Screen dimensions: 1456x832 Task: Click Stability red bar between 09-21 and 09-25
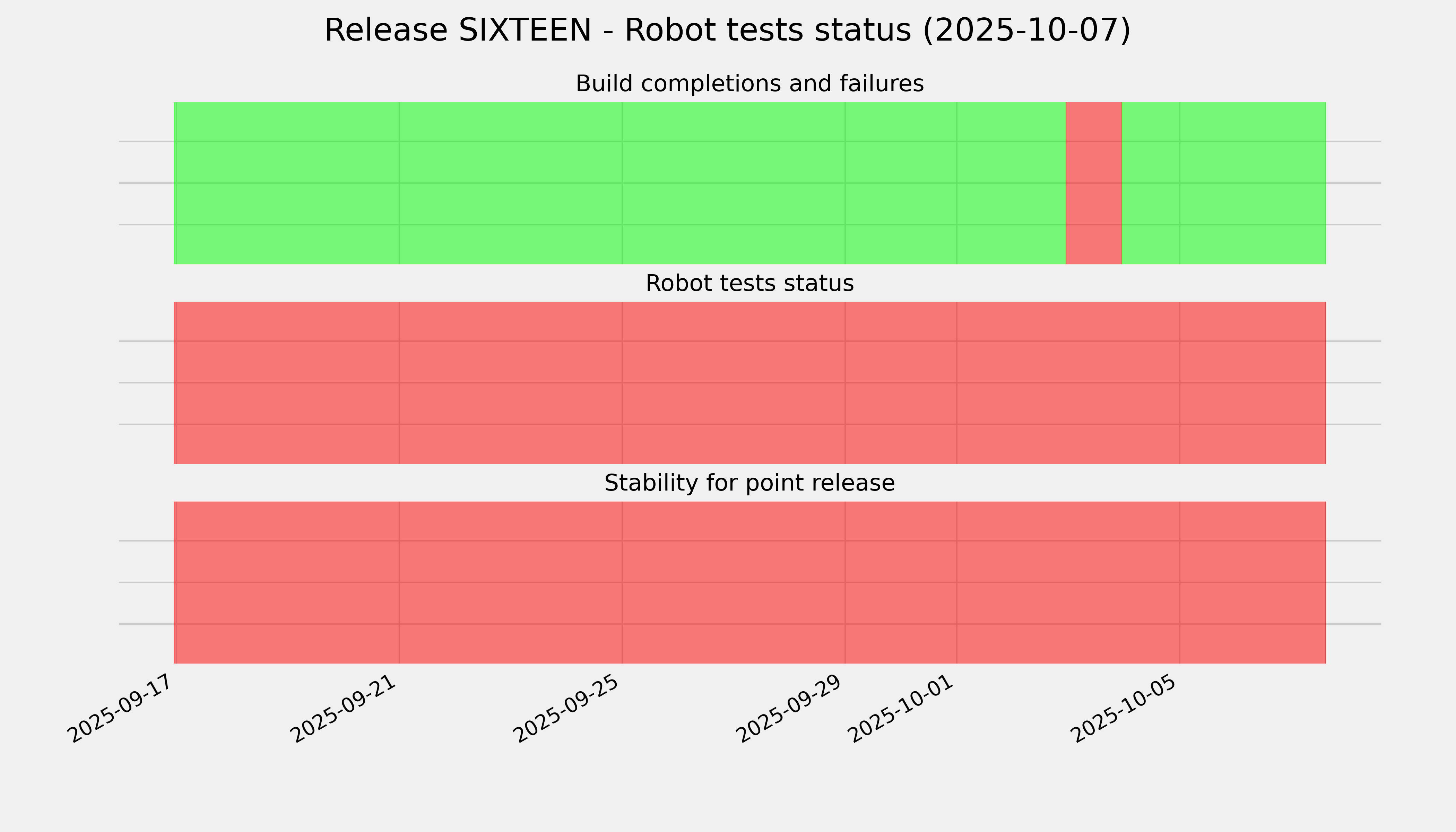(510, 582)
